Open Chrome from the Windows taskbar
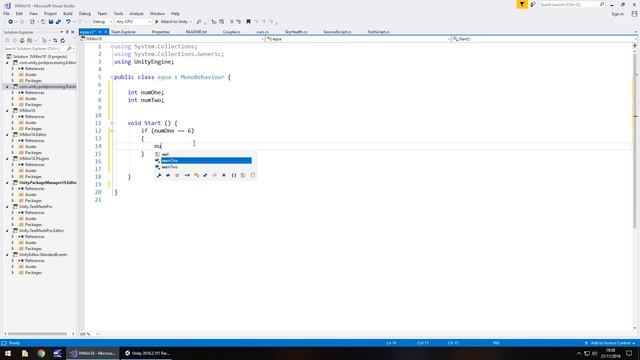The height and width of the screenshot is (360, 640). point(41,353)
